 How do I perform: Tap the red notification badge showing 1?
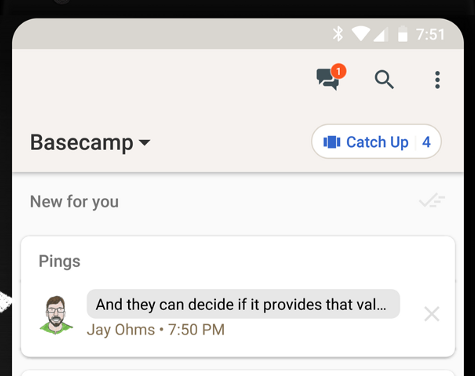[x=339, y=71]
